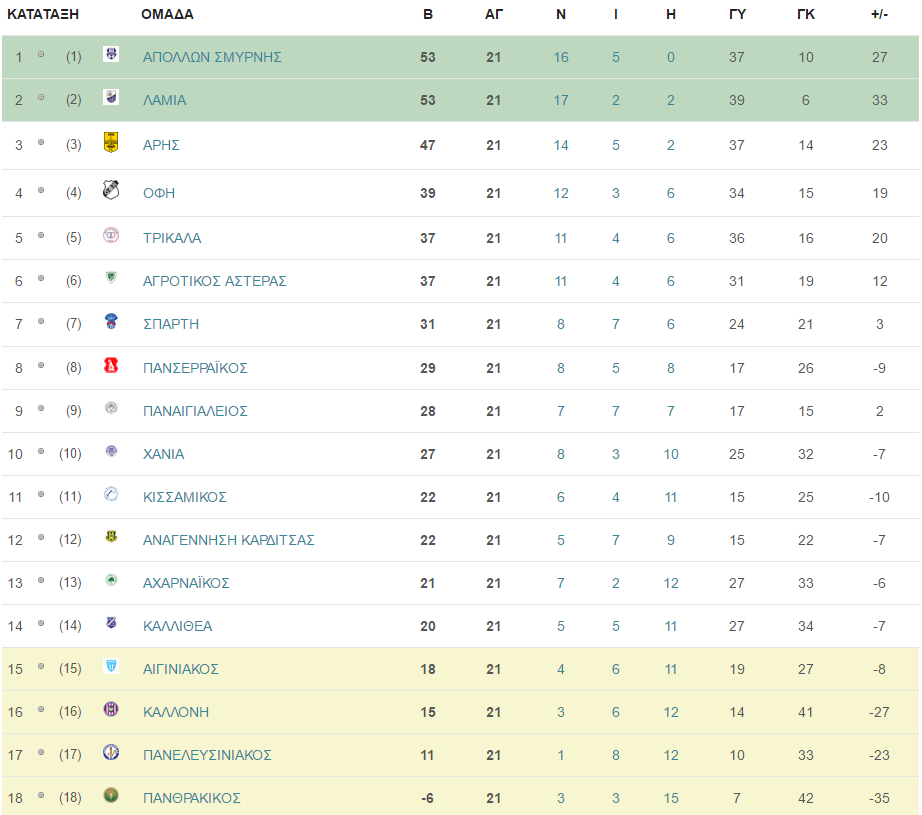The height and width of the screenshot is (815, 922).
Task: Click the ΤΡΙΚΑΛΑ circular crest
Action: (111, 235)
